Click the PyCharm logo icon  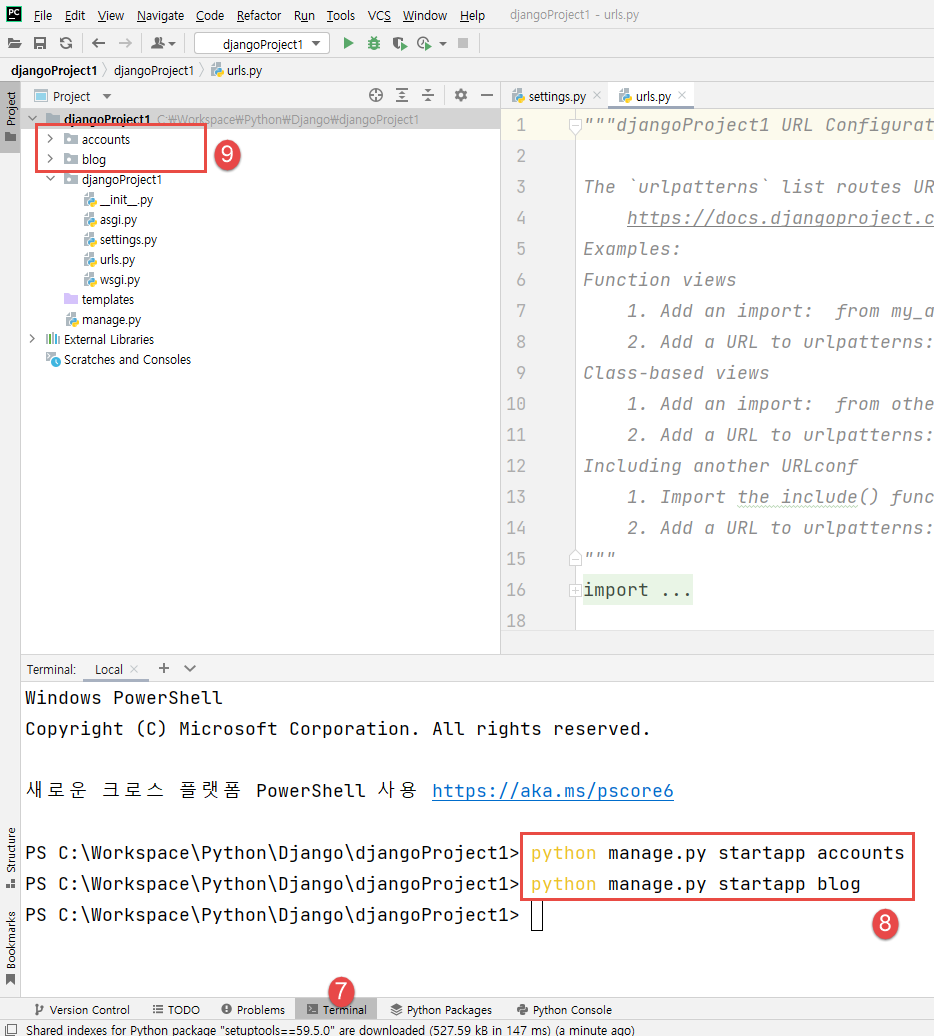coord(13,14)
